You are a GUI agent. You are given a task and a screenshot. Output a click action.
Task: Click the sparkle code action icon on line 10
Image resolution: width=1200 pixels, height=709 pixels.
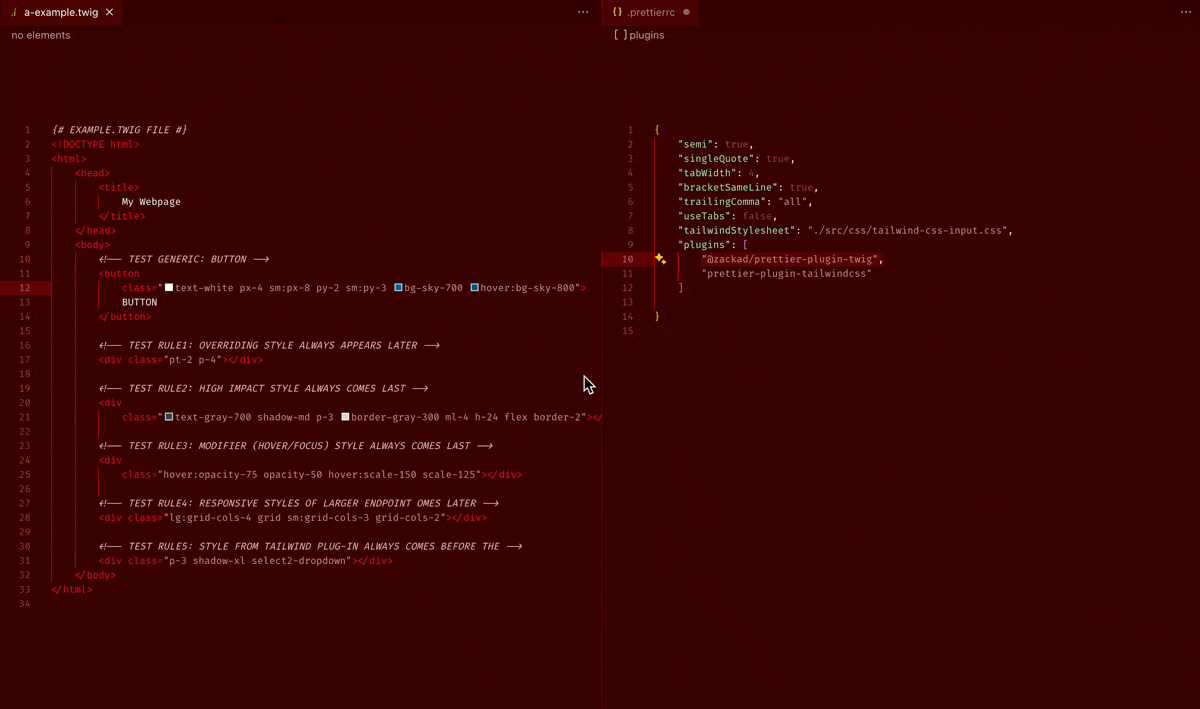coord(660,259)
